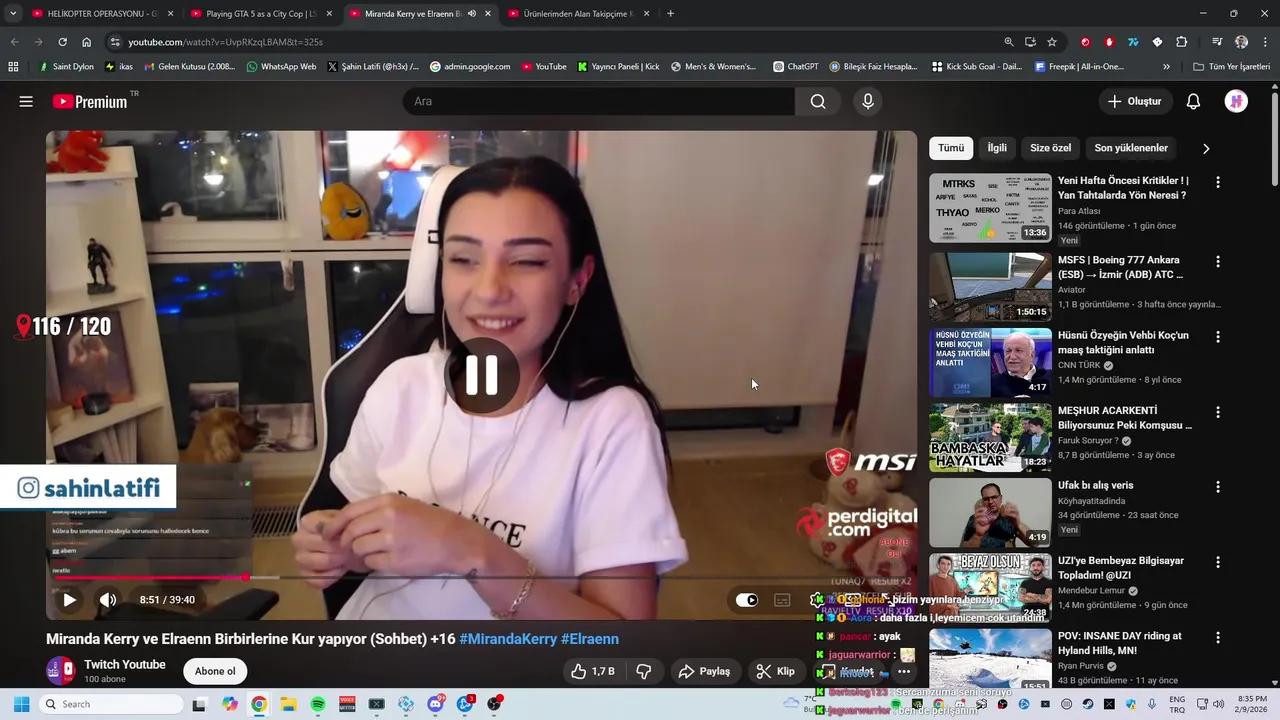The image size is (1280, 720).
Task: Open the #Elraenn hashtag link
Action: (x=590, y=639)
